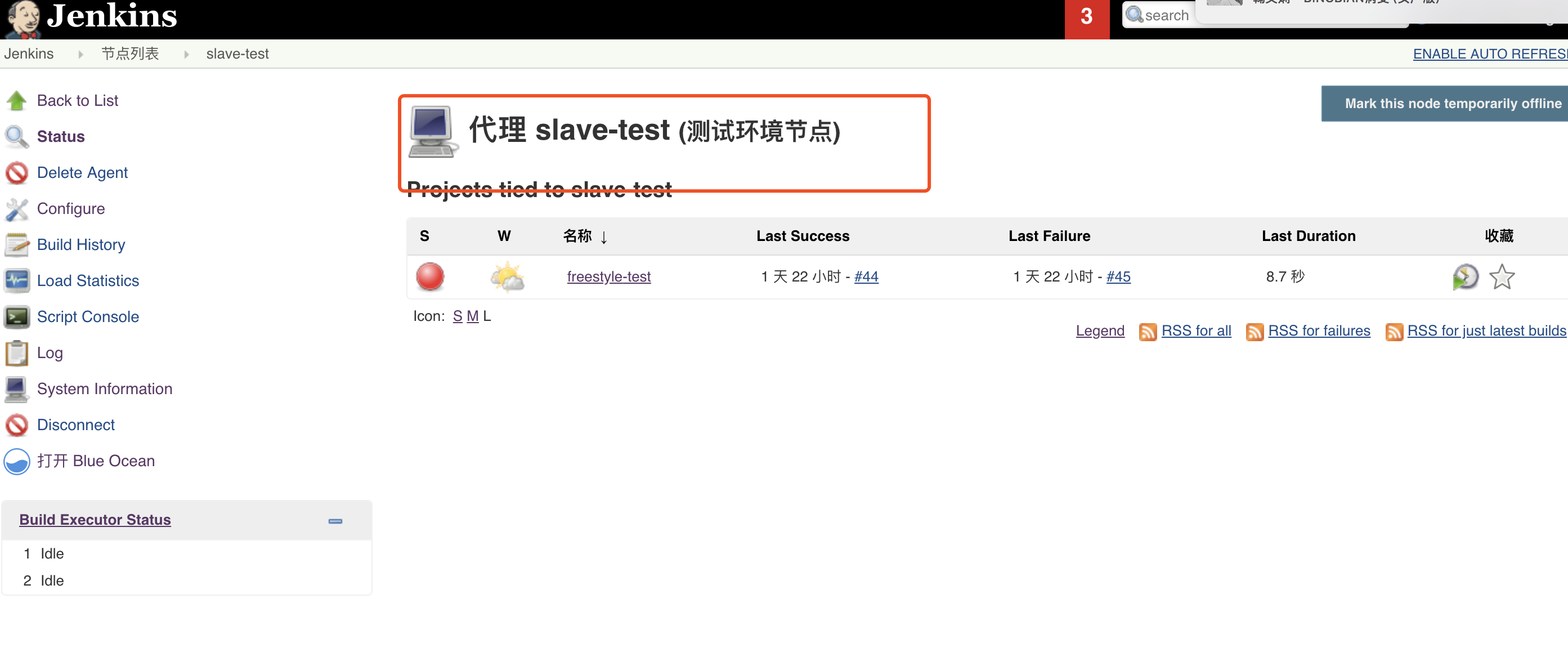Open System Information sidebar item
The height and width of the screenshot is (670, 1568).
click(x=104, y=388)
